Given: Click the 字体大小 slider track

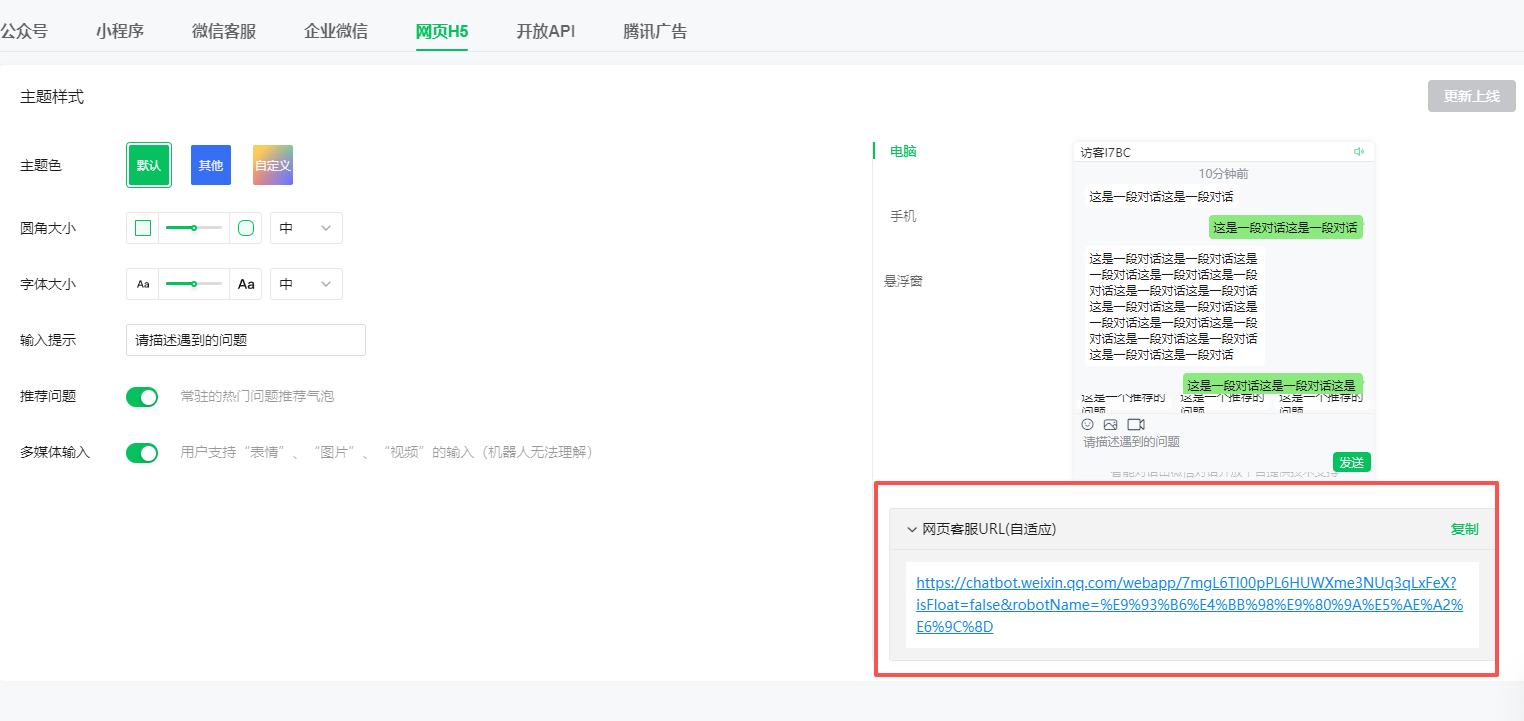Looking at the screenshot, I should pyautogui.click(x=194, y=284).
